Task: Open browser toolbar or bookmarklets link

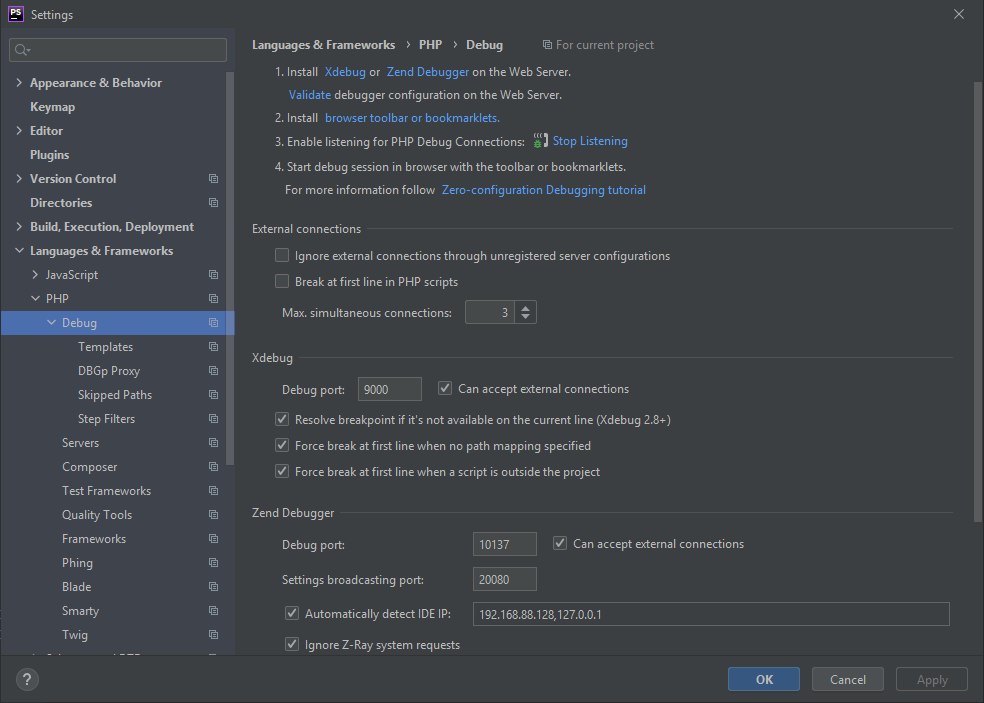Action: pyautogui.click(x=412, y=118)
